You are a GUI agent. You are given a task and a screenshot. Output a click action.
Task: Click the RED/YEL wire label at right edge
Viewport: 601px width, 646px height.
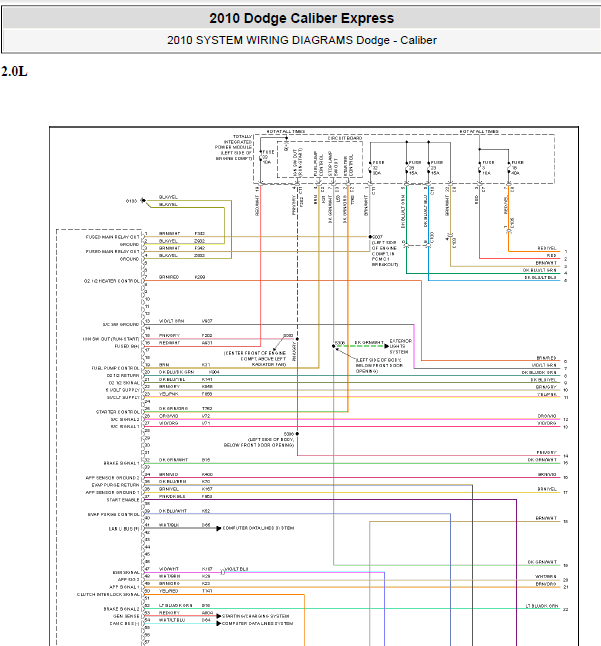[x=547, y=248]
